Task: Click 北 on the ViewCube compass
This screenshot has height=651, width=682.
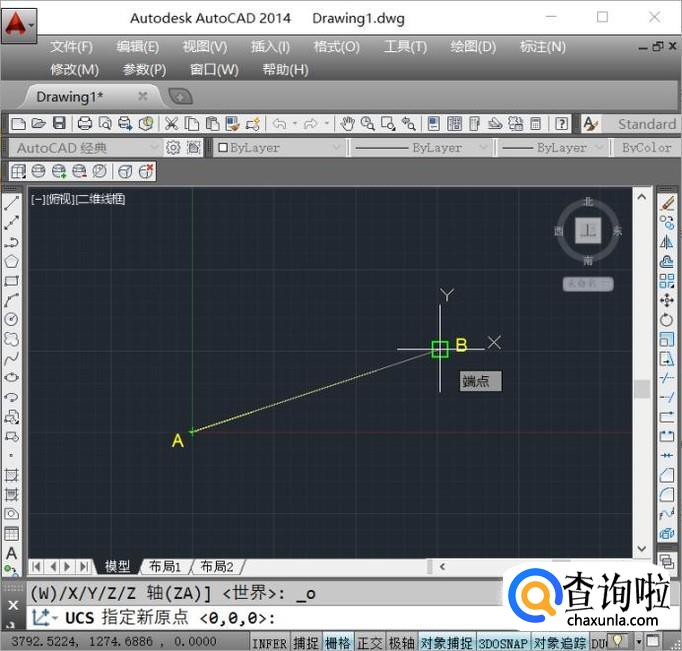Action: 588,202
